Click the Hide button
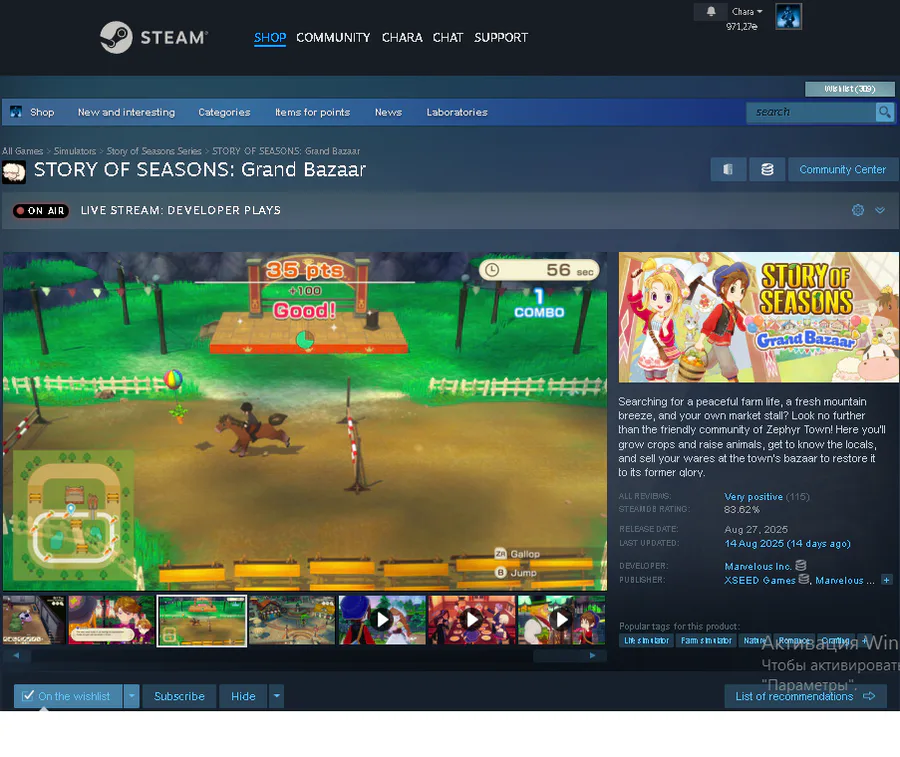 [243, 696]
